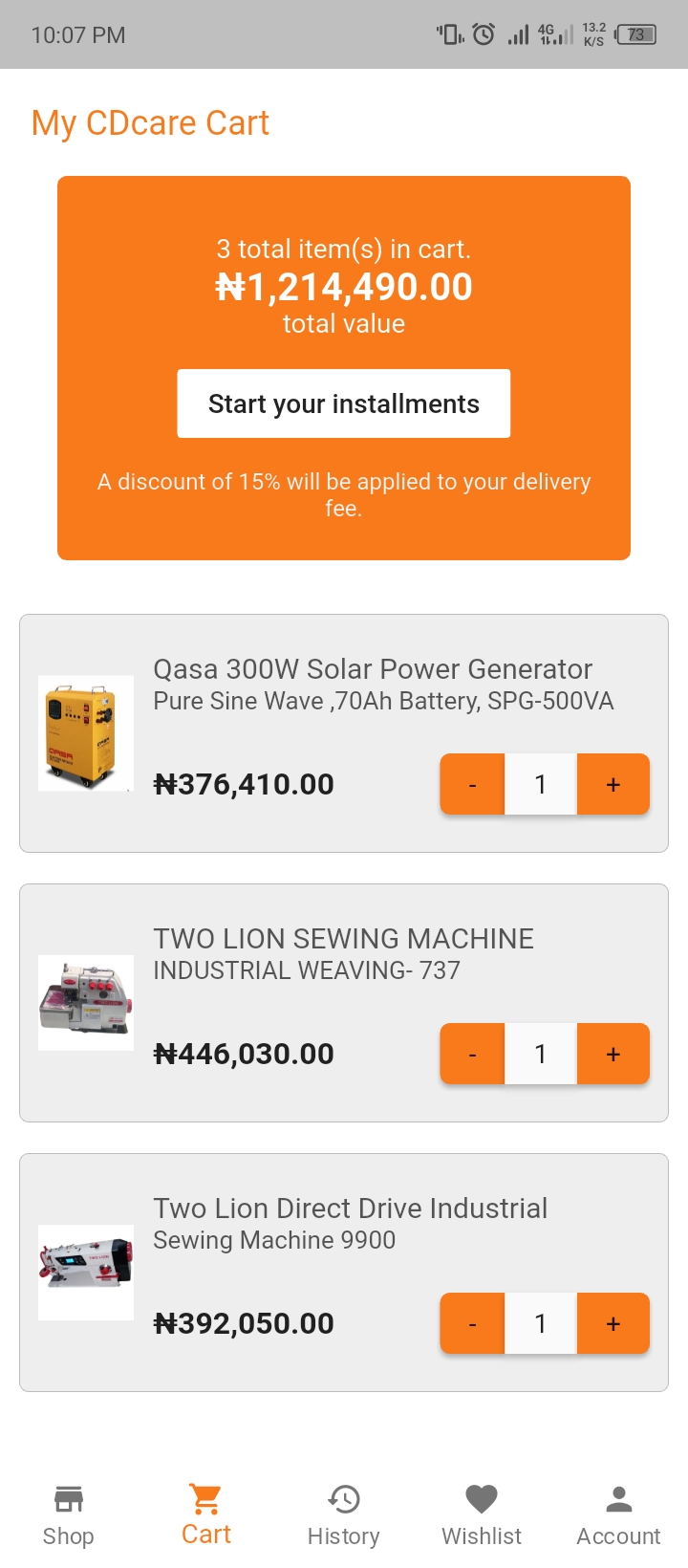
Task: Select the Qasa 300W Solar Power Generator title
Action: pyautogui.click(x=373, y=669)
